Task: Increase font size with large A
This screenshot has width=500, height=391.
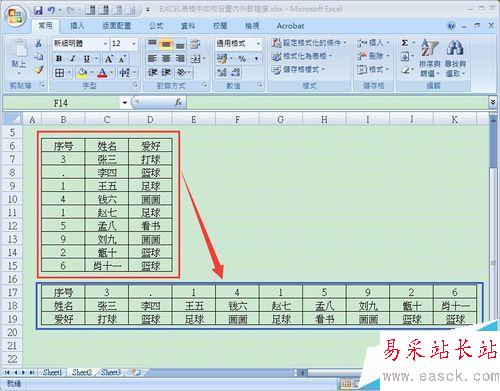Action: point(109,59)
